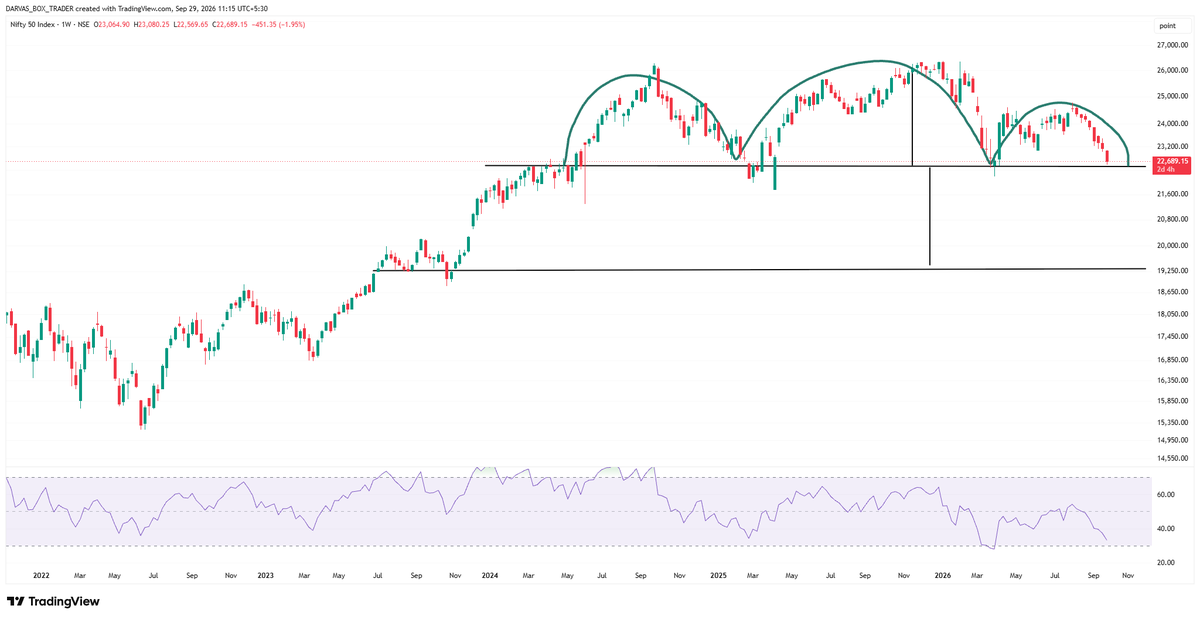Click the RSI 20.00 axis label
The image size is (1200, 619).
point(1166,563)
